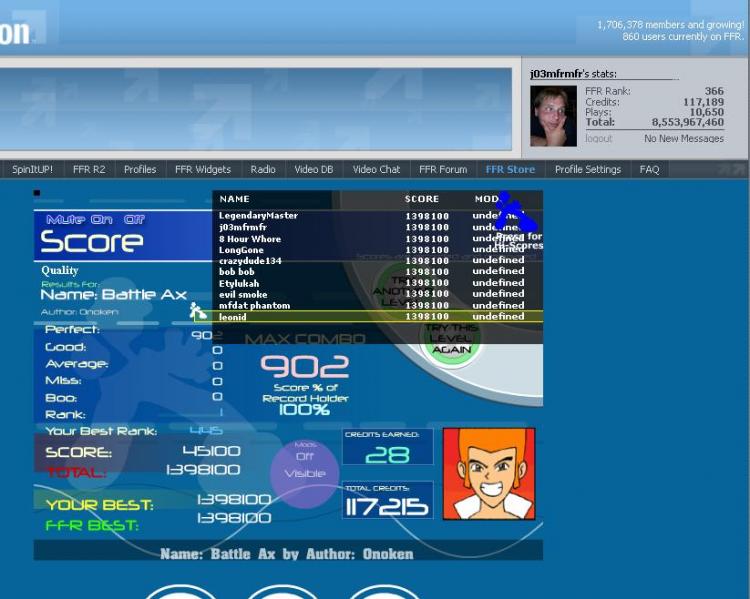Click the Try This Level Again button

coord(451,339)
